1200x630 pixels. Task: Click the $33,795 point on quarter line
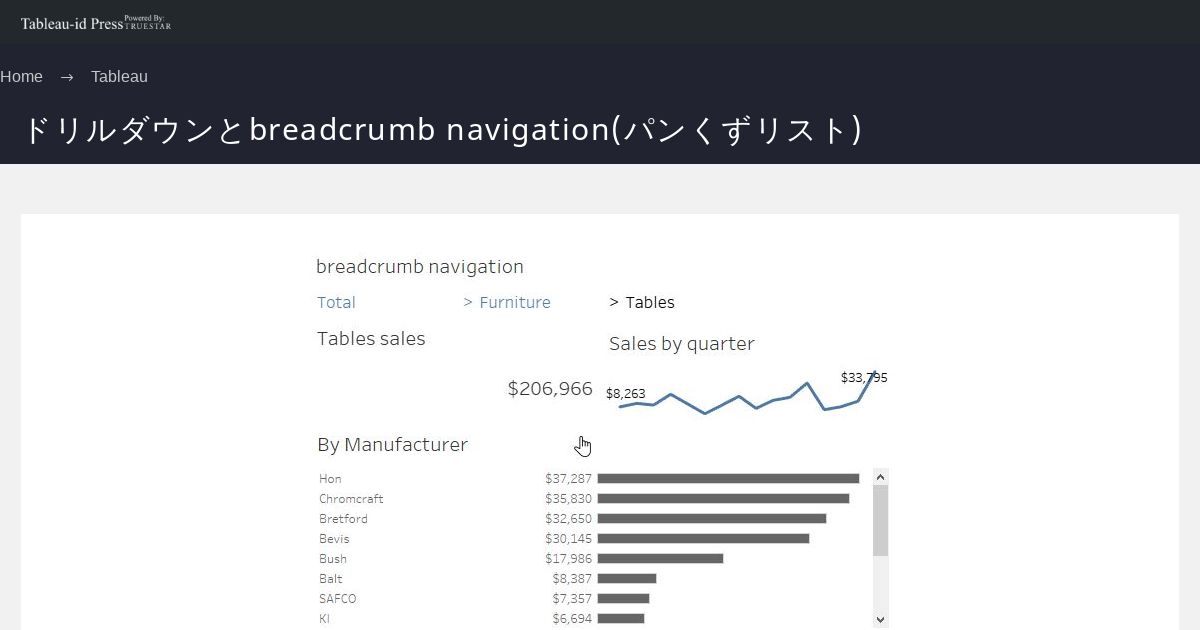(x=874, y=373)
